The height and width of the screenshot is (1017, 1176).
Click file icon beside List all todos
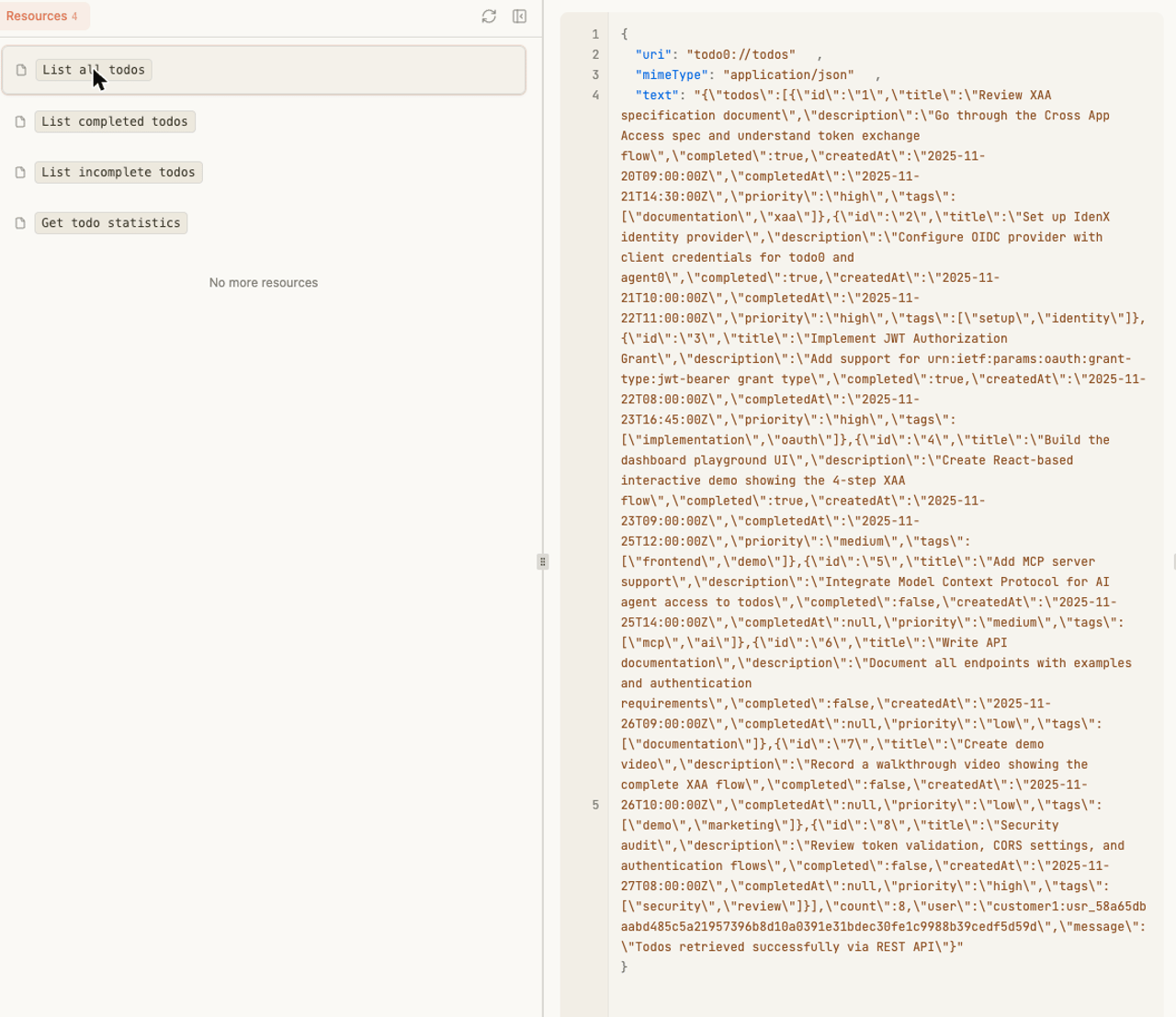(21, 70)
